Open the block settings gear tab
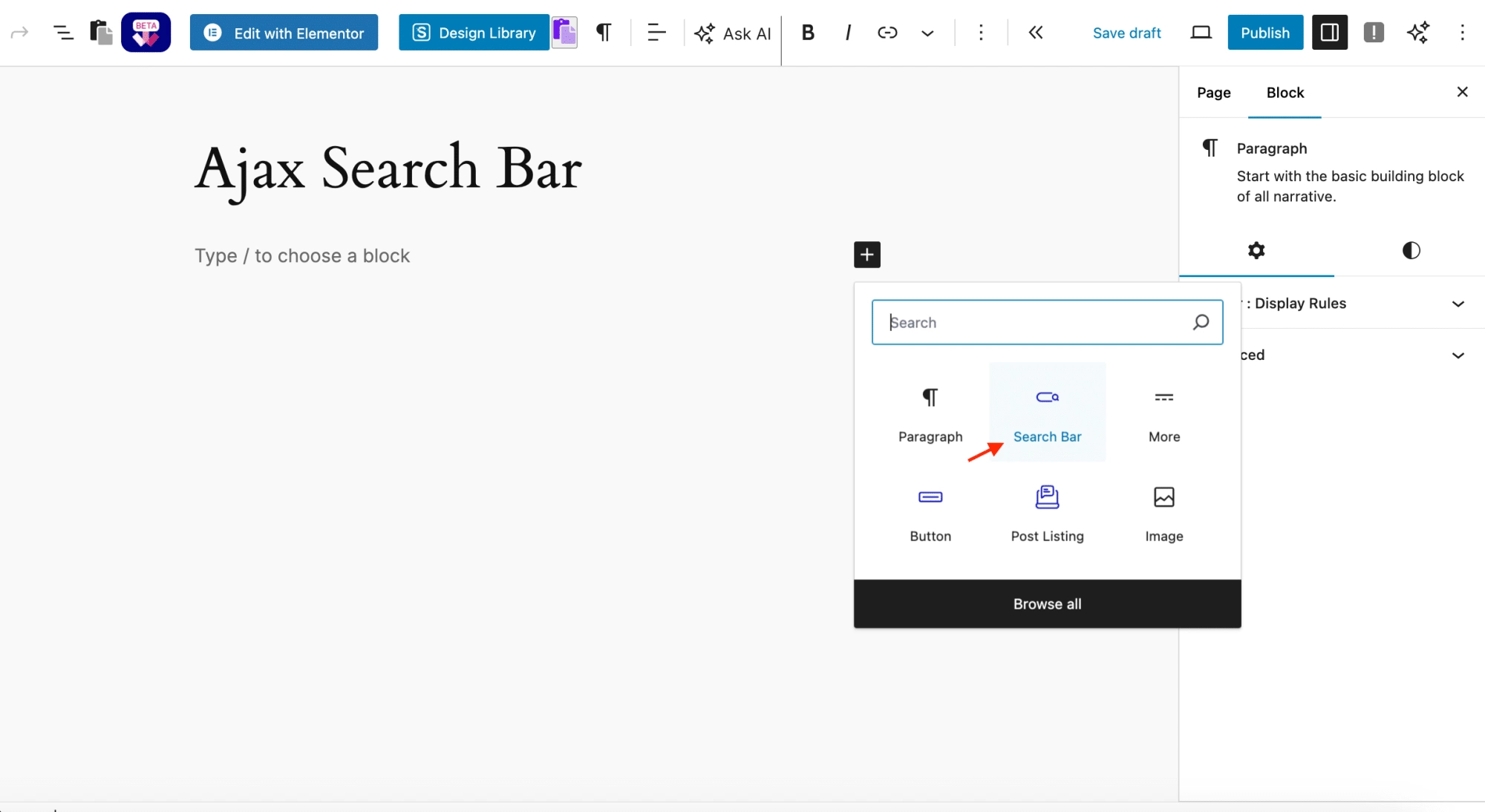The height and width of the screenshot is (812, 1485). click(x=1256, y=251)
